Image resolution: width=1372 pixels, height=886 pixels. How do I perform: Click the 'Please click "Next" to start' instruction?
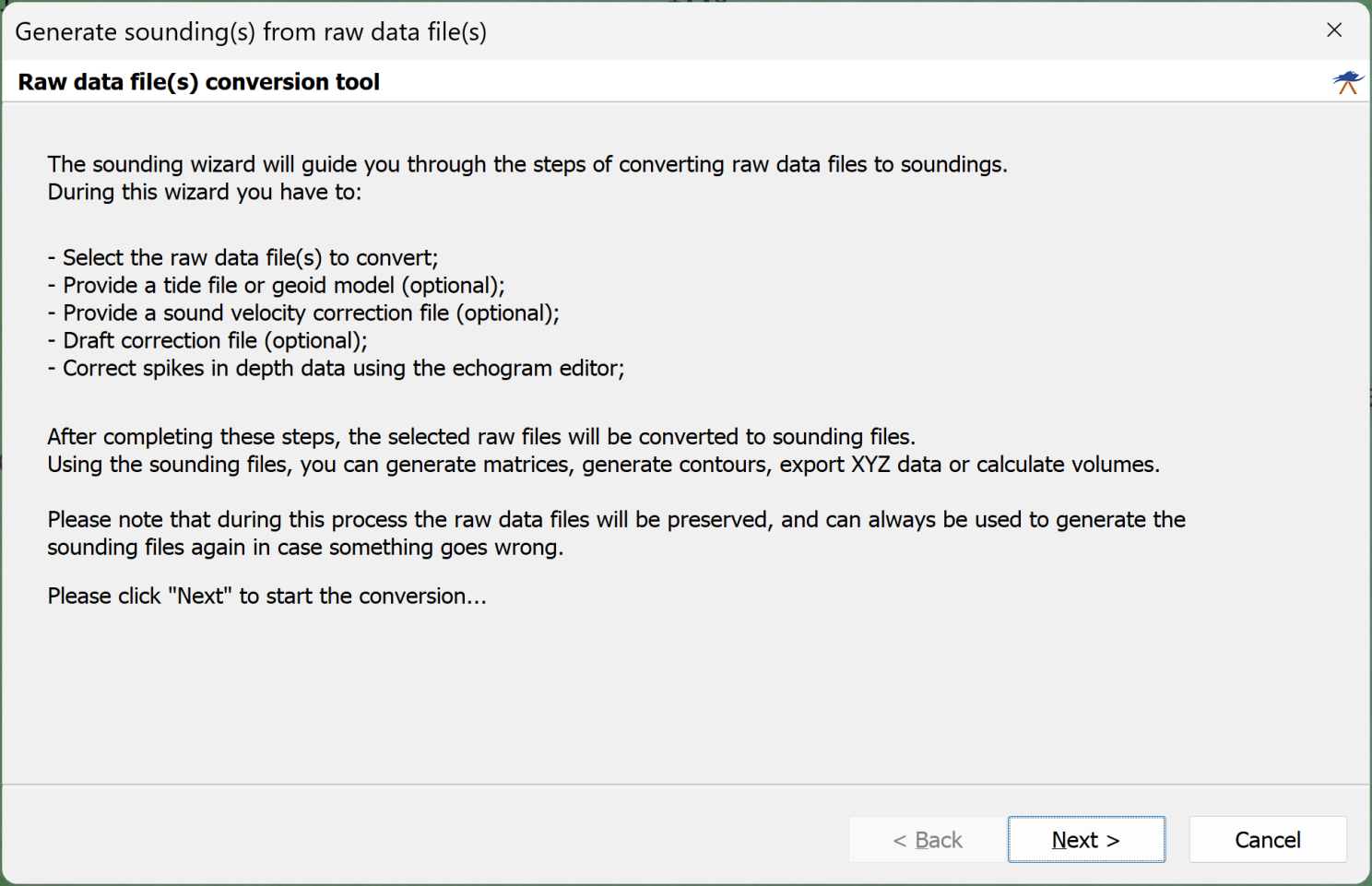[267, 596]
